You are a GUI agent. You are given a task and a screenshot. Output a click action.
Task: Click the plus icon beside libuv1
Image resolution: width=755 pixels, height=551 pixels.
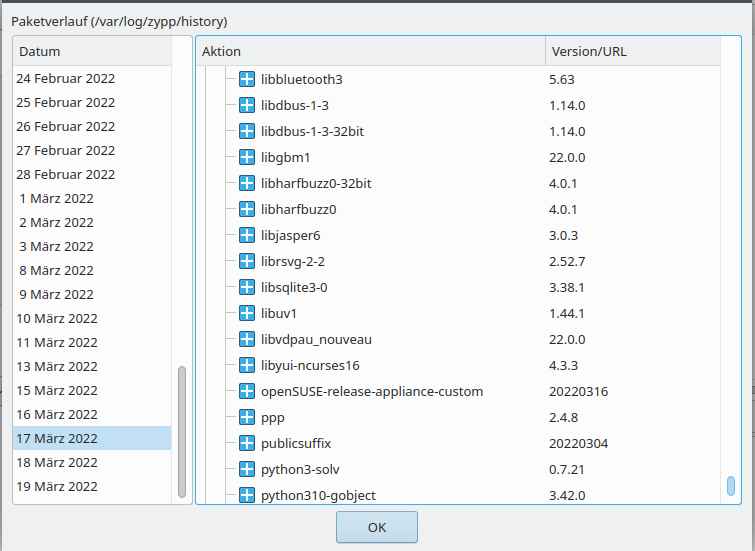point(247,313)
